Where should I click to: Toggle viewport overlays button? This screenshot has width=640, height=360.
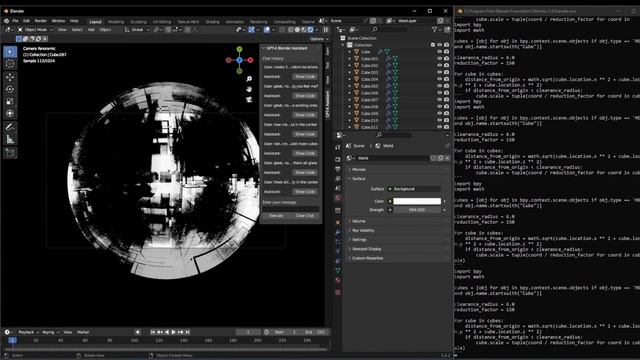[x=267, y=29]
